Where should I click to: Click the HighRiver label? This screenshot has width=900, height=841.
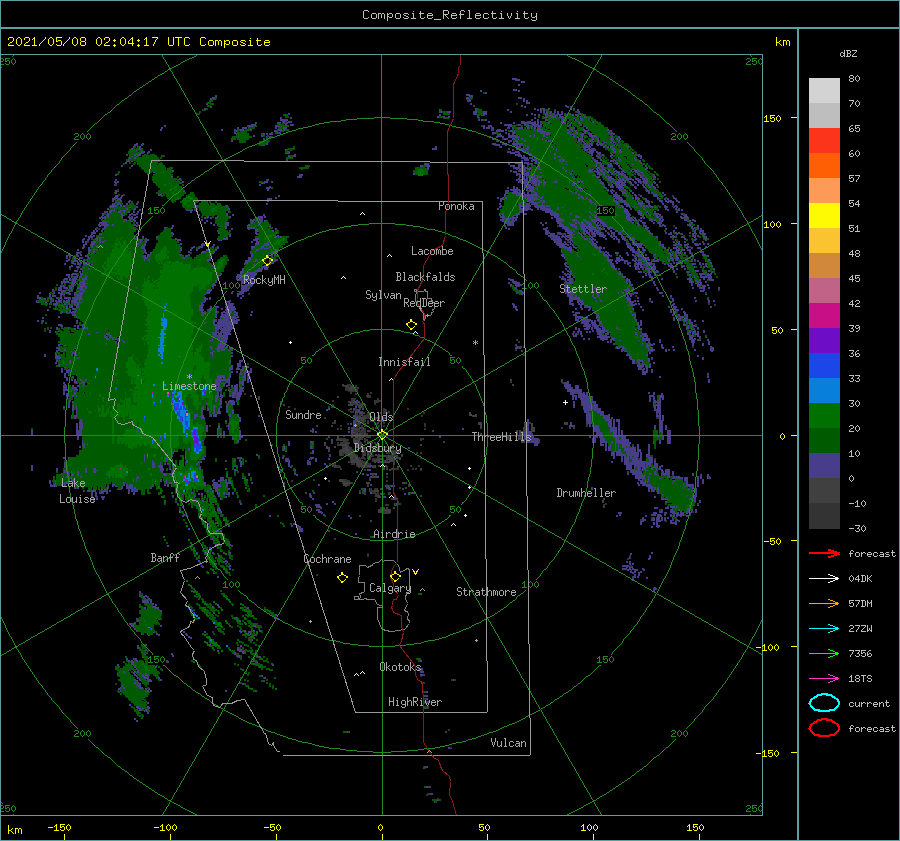pyautogui.click(x=415, y=702)
